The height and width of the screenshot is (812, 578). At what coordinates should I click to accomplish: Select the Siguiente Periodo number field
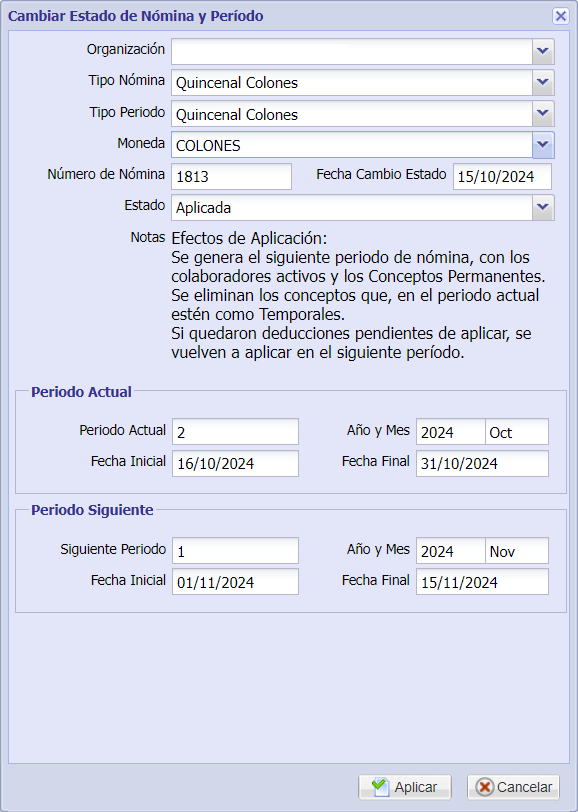(x=235, y=550)
